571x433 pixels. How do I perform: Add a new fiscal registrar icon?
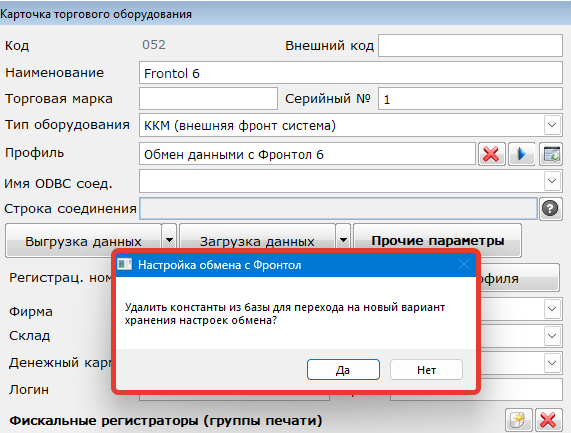coord(519,420)
